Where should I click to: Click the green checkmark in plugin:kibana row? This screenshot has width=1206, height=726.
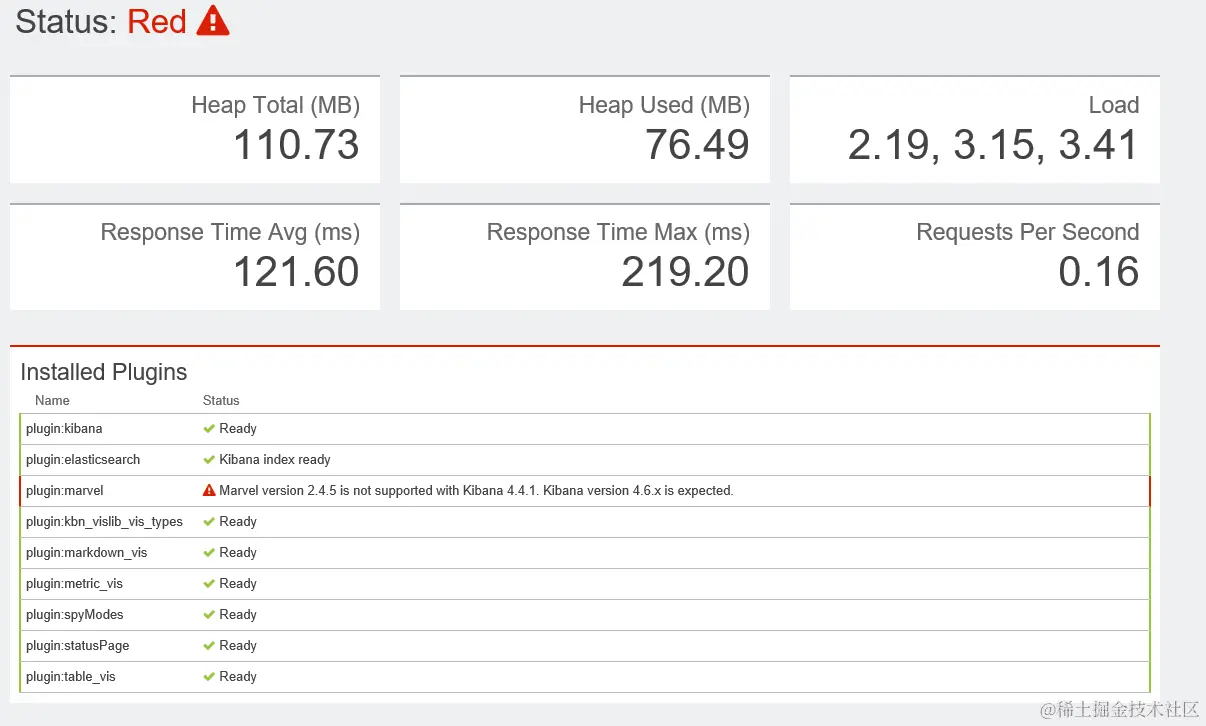pos(209,429)
